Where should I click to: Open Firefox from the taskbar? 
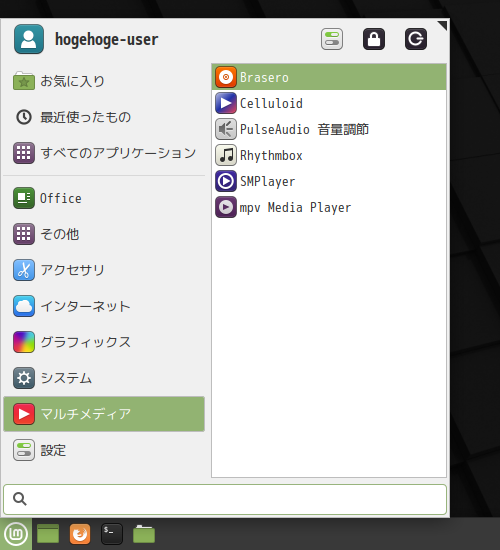pyautogui.click(x=80, y=534)
